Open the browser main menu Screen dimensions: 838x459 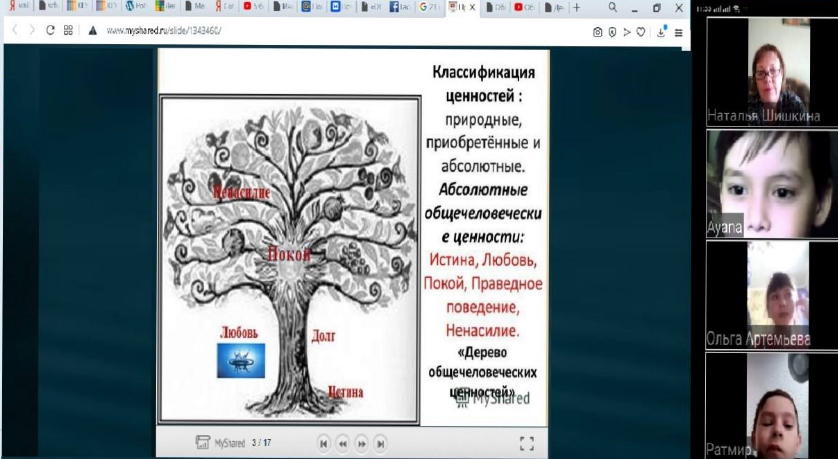(x=678, y=31)
